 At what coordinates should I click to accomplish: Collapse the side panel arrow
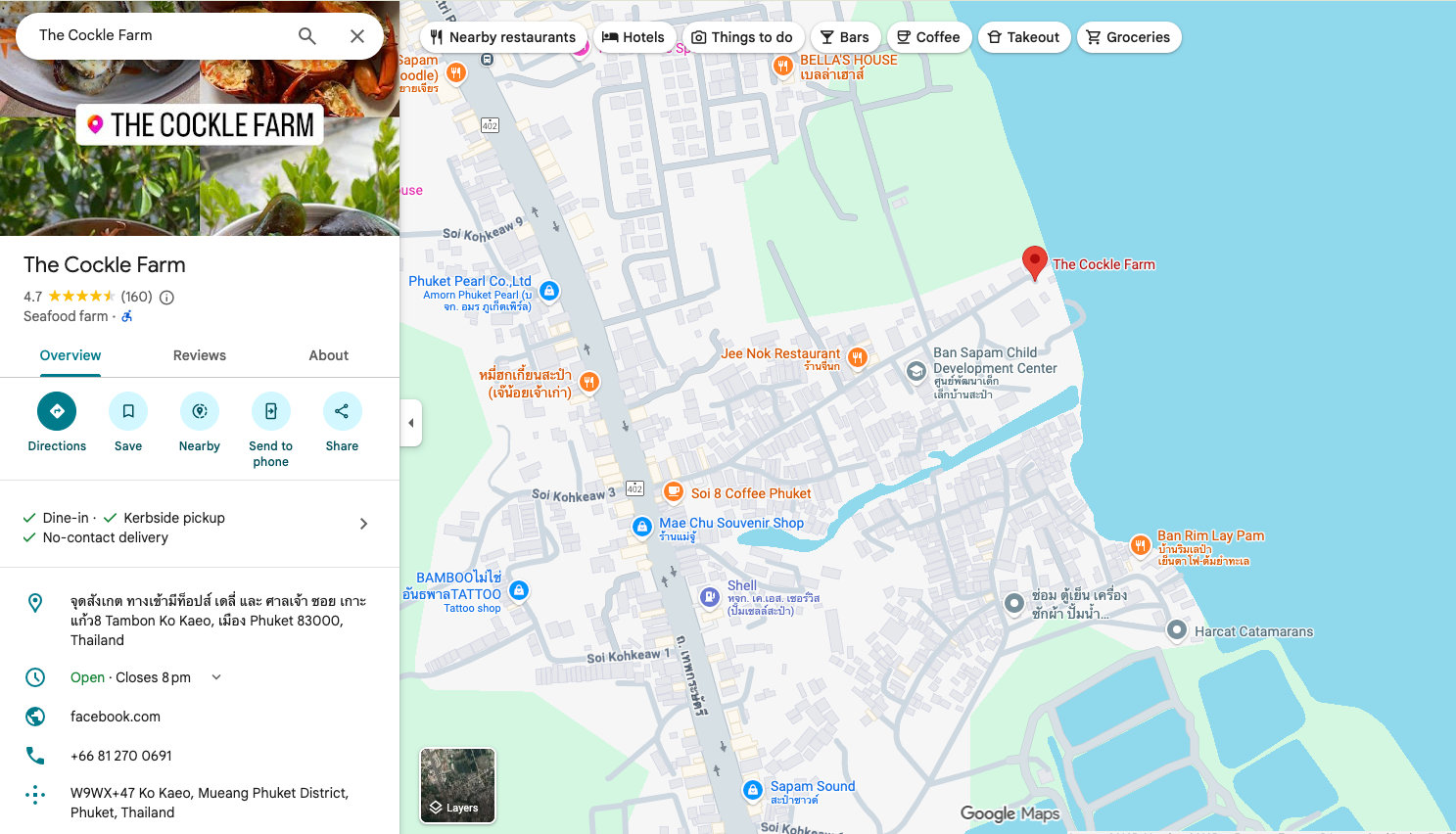[411, 423]
